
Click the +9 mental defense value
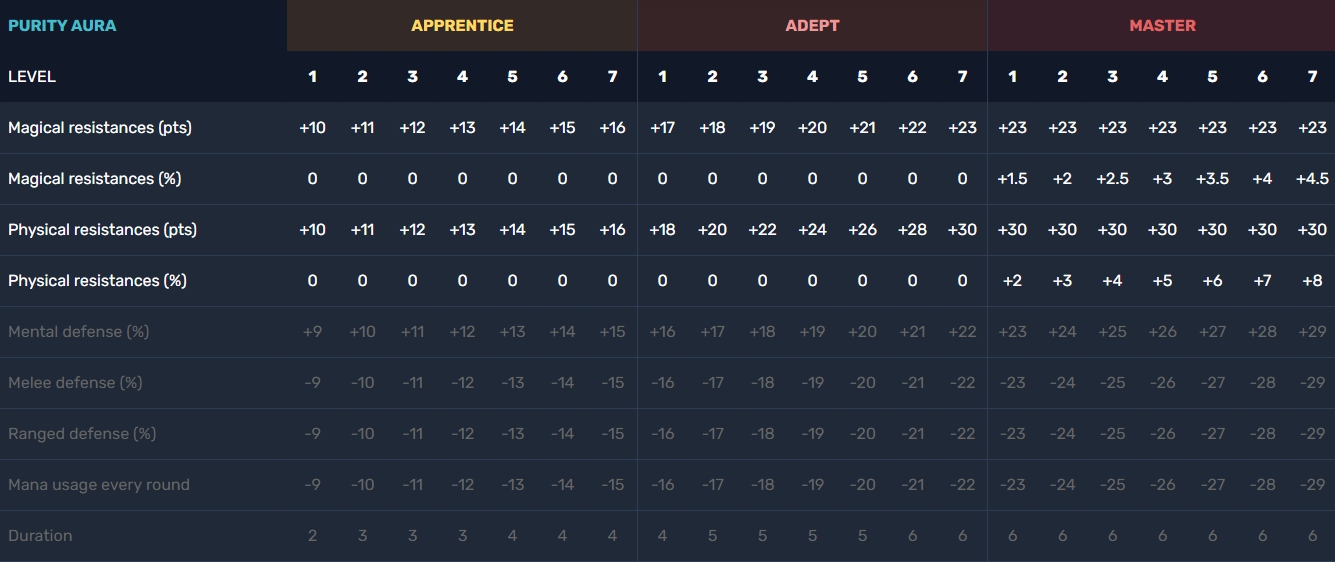coord(312,332)
